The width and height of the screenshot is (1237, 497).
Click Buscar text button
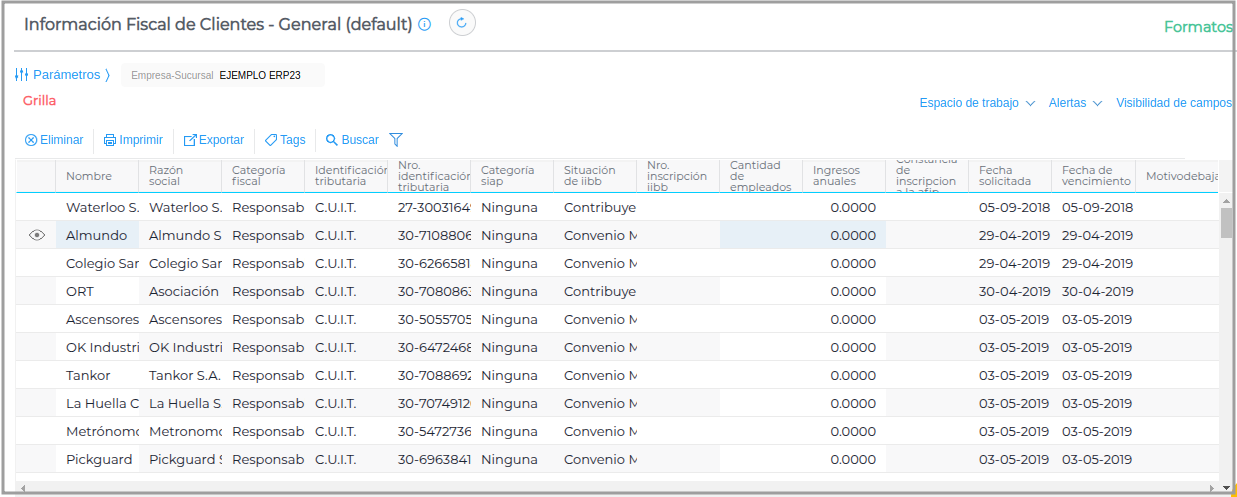[360, 140]
